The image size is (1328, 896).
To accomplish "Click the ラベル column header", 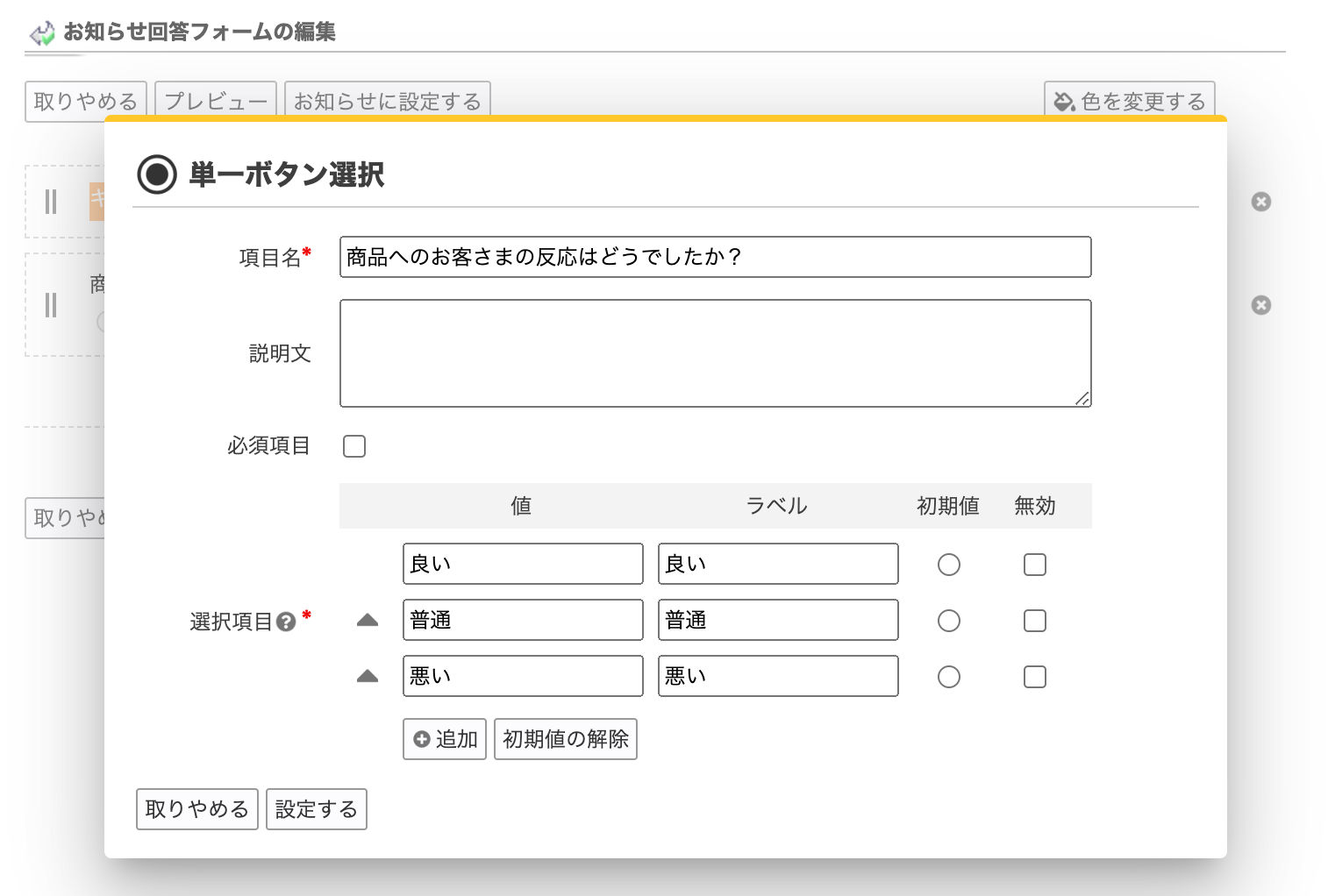I will point(776,506).
